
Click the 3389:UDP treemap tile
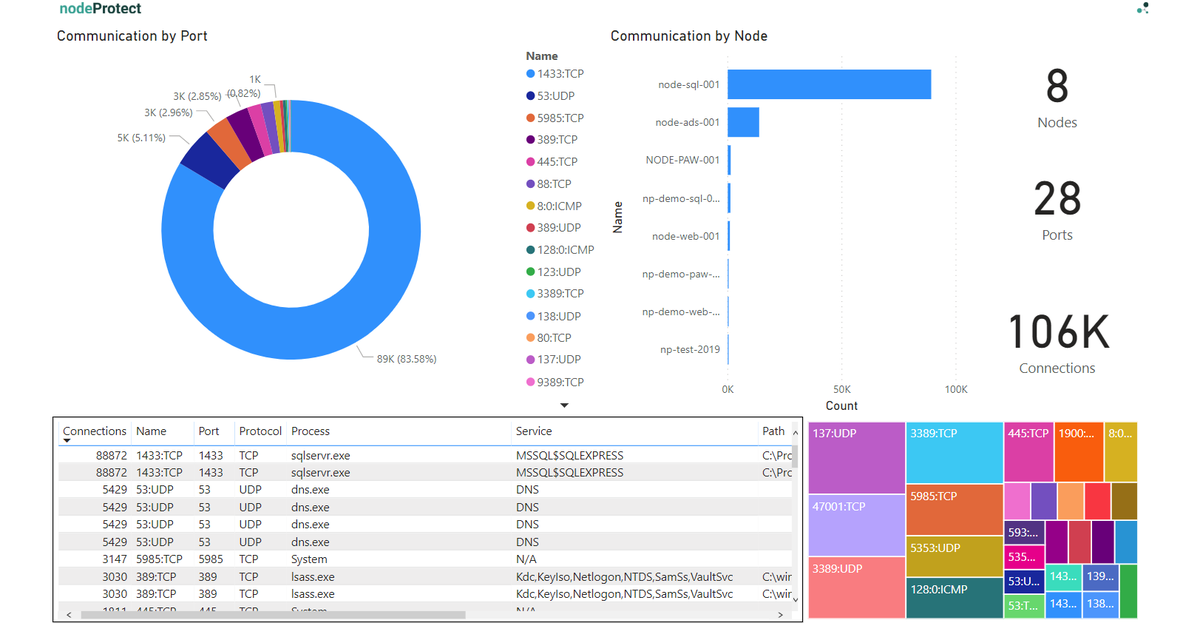(856, 588)
